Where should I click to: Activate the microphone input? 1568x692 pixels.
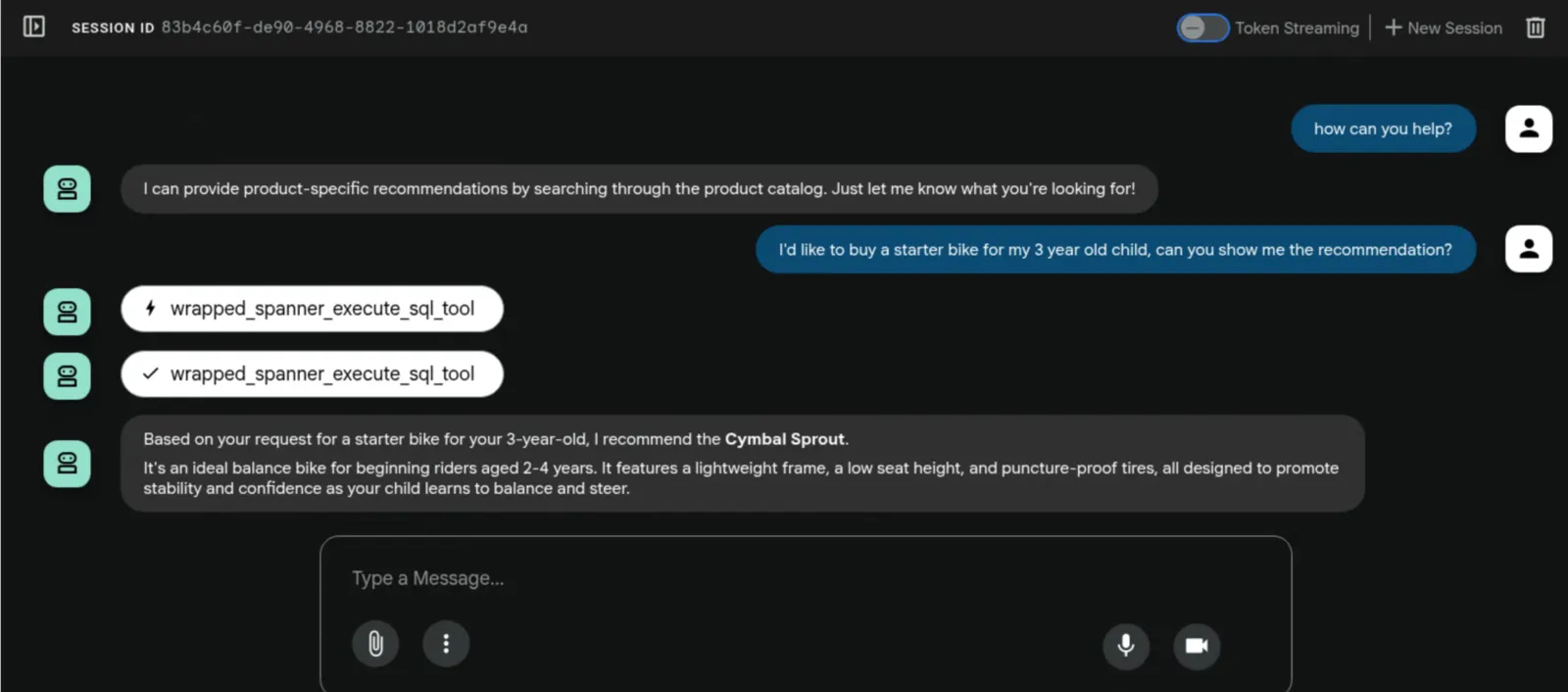tap(1126, 646)
